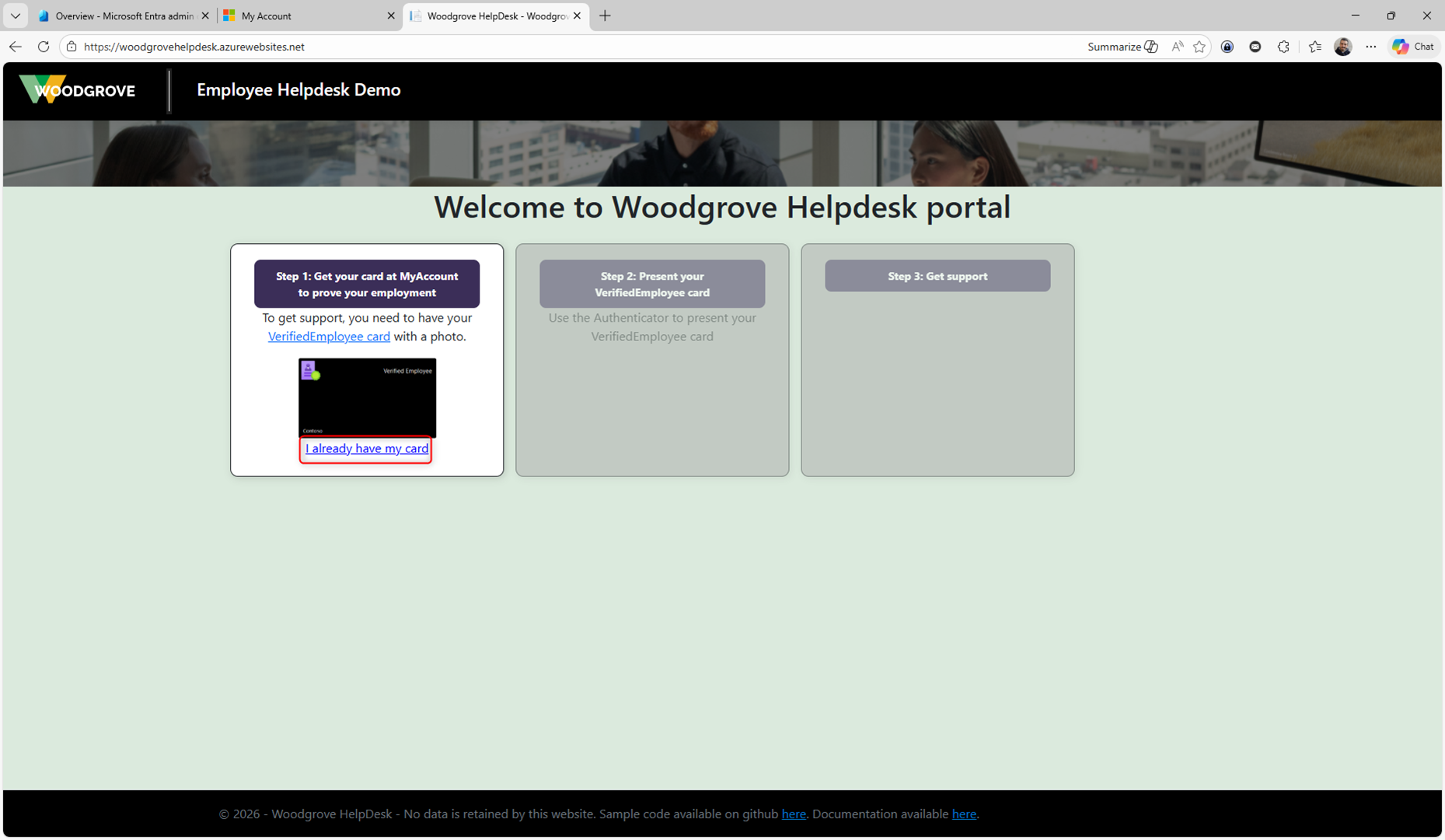Open the VerifiedEmployee card link
1445x840 pixels.
(x=329, y=336)
